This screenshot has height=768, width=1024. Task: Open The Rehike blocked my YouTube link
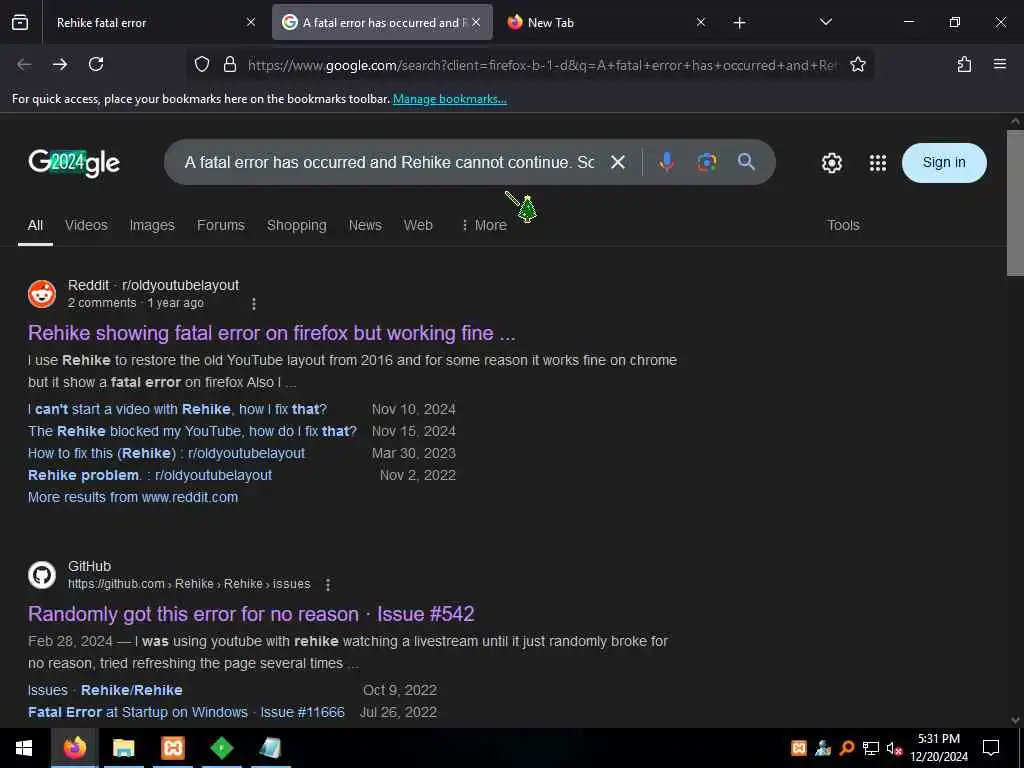click(192, 431)
